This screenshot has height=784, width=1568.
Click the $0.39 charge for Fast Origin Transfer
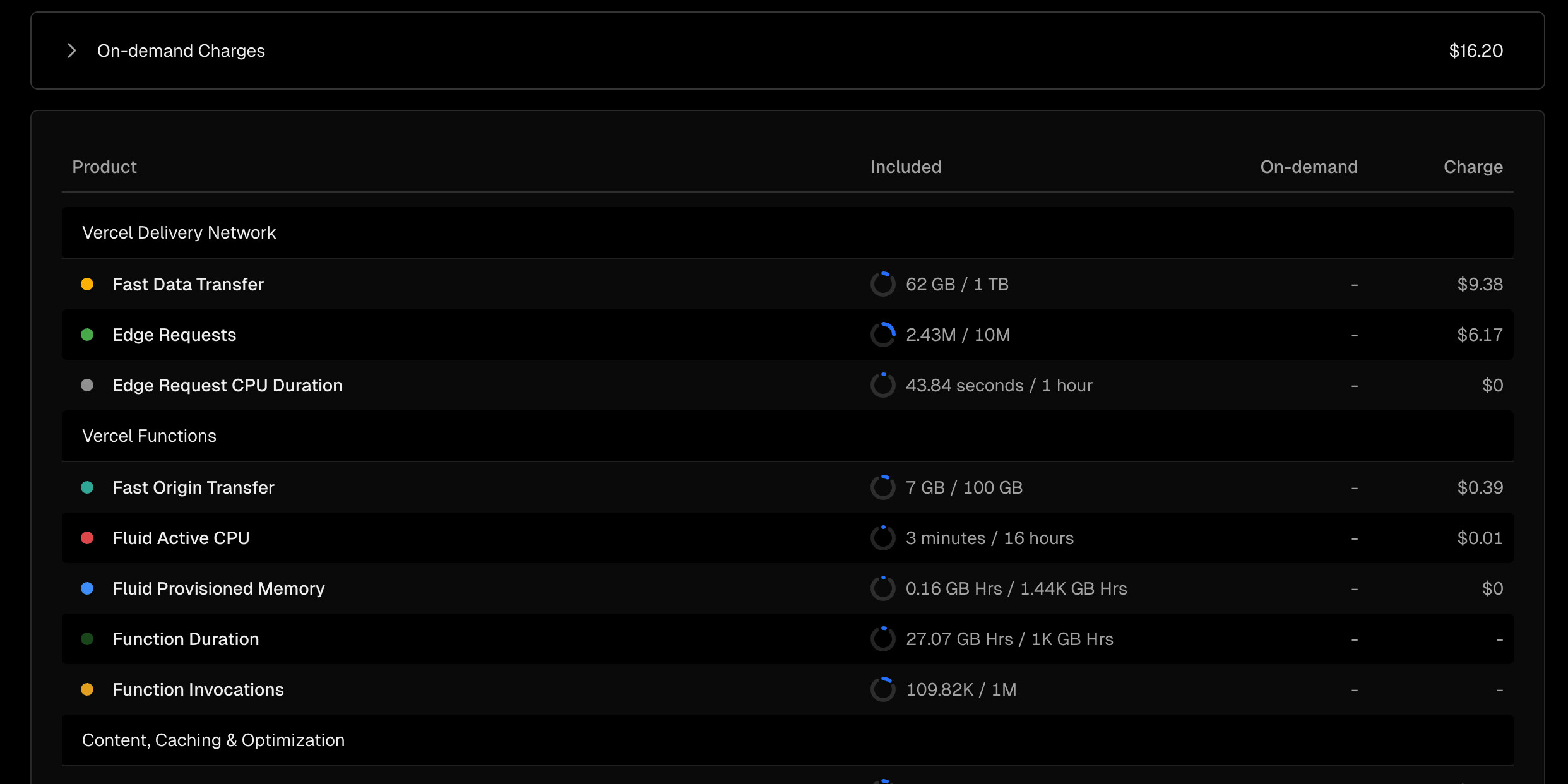click(1480, 487)
